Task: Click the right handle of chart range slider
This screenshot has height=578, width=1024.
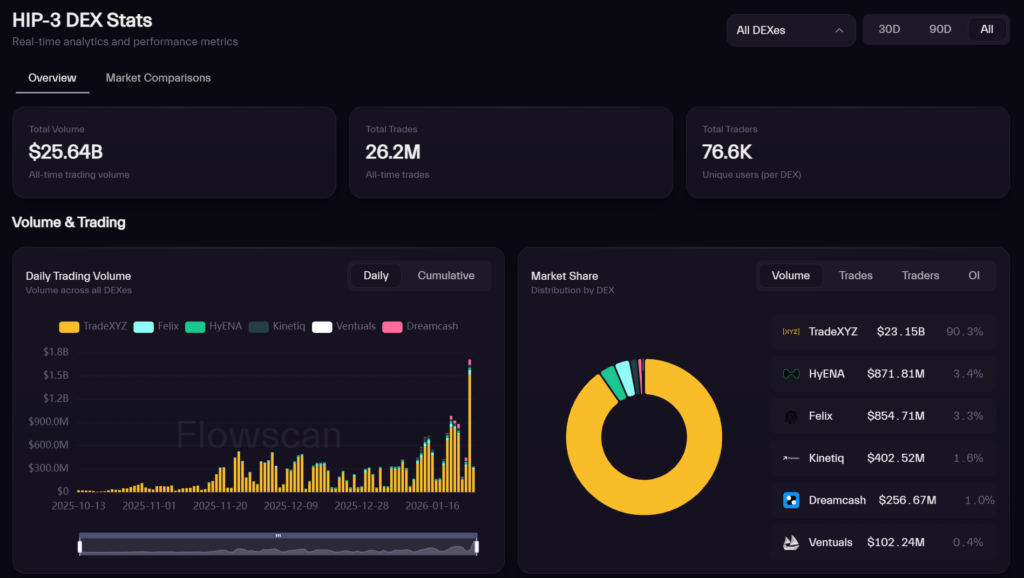Action: [x=477, y=546]
